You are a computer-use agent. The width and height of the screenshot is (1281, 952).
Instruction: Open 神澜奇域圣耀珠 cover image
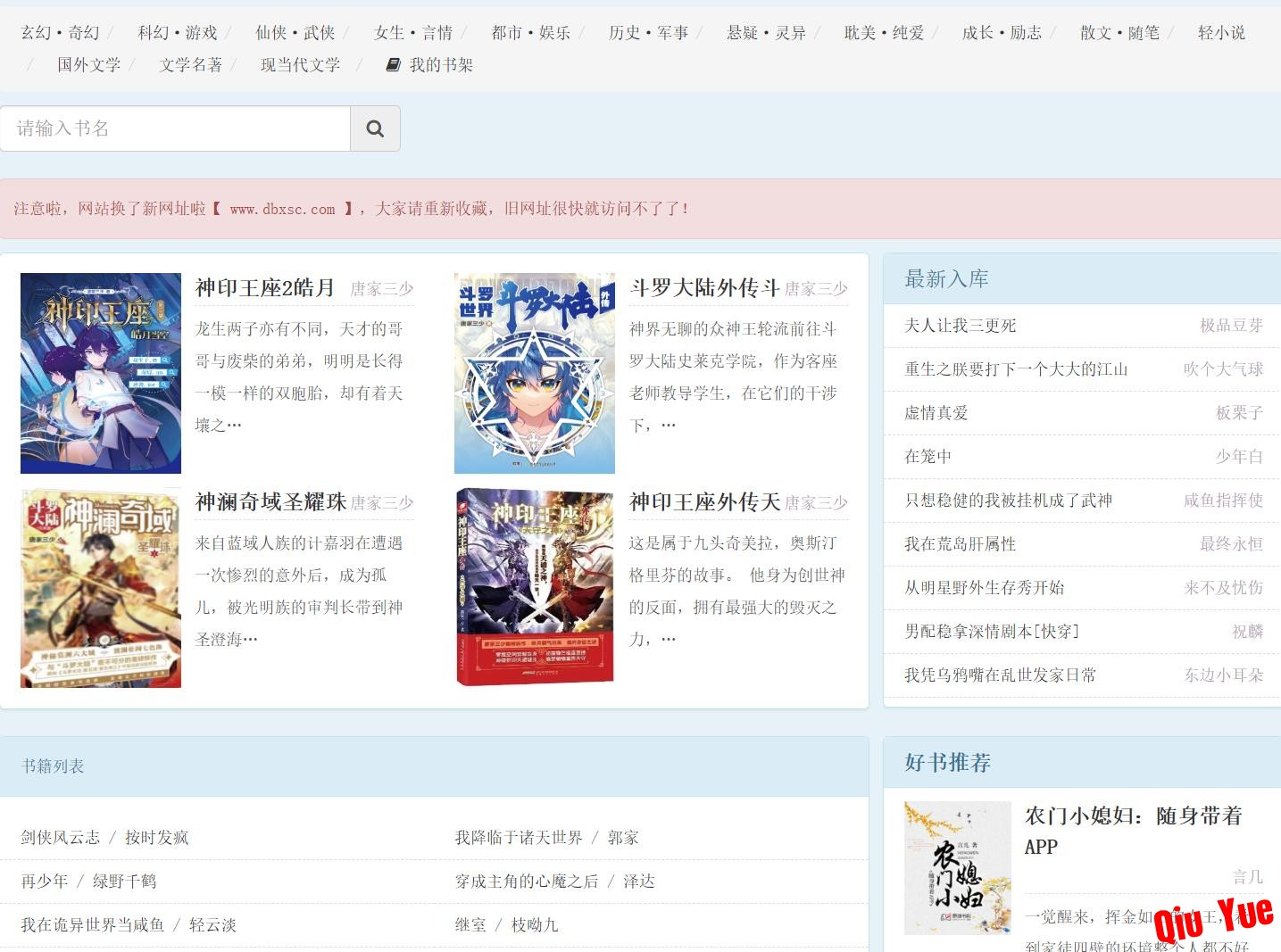click(101, 588)
